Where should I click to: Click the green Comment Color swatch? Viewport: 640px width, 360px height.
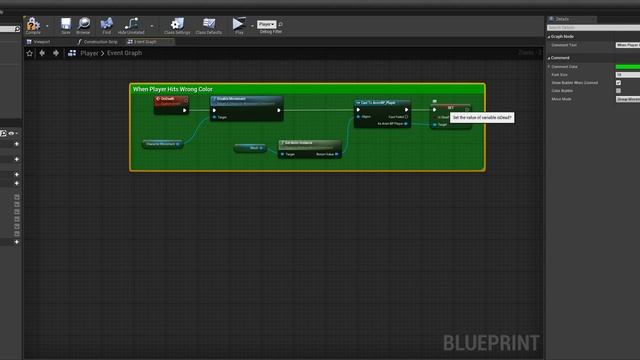pyautogui.click(x=628, y=67)
